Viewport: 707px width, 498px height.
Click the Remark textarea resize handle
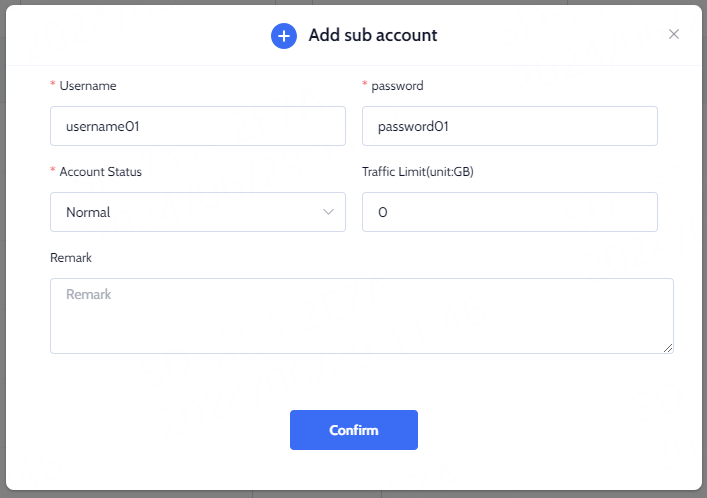point(668,348)
